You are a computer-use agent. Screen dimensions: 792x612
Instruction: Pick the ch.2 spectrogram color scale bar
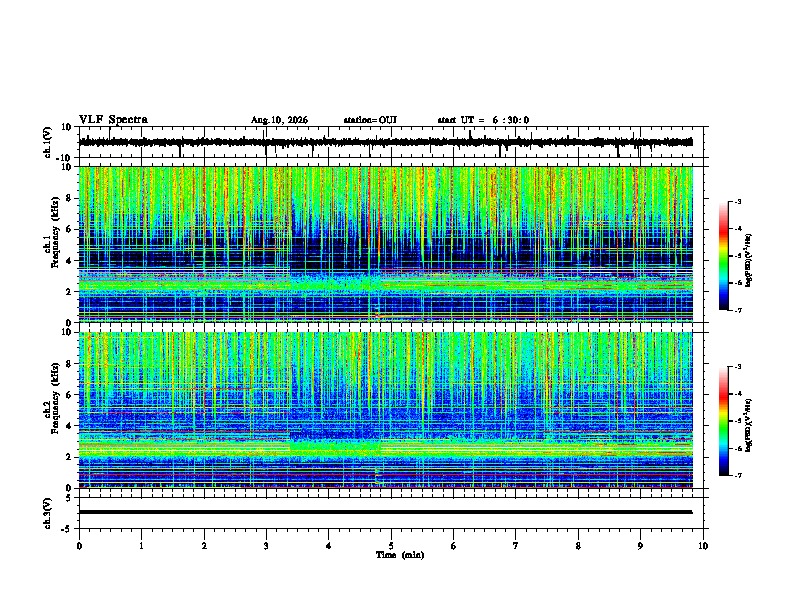(x=724, y=421)
